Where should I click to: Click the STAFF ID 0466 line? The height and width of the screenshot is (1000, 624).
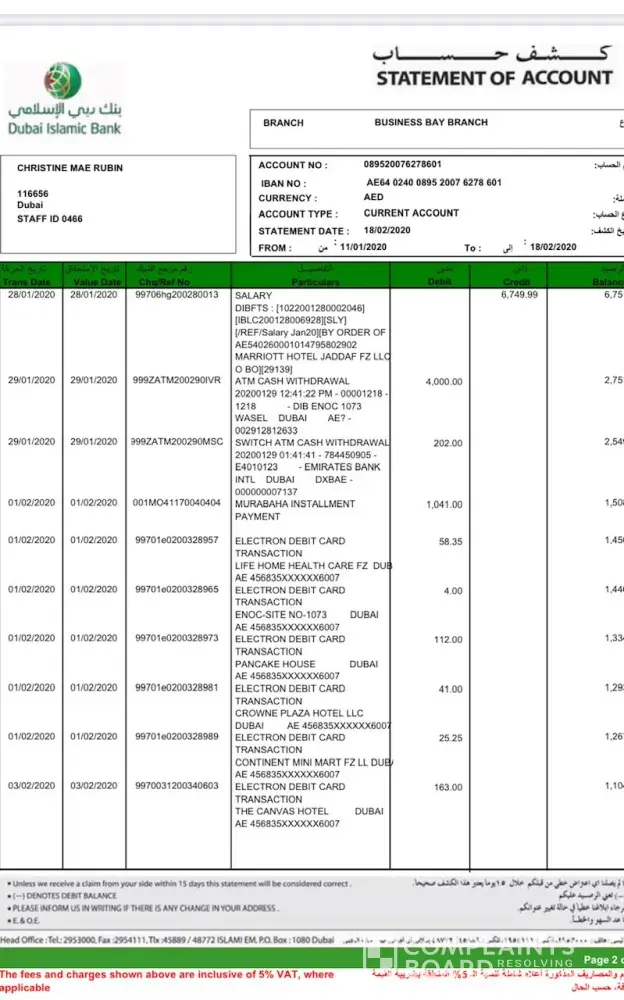(x=50, y=219)
